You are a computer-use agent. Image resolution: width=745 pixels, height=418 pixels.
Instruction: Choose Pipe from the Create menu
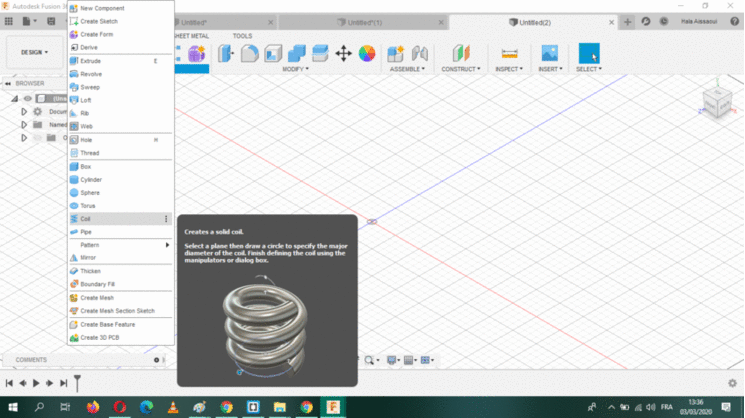click(x=120, y=232)
